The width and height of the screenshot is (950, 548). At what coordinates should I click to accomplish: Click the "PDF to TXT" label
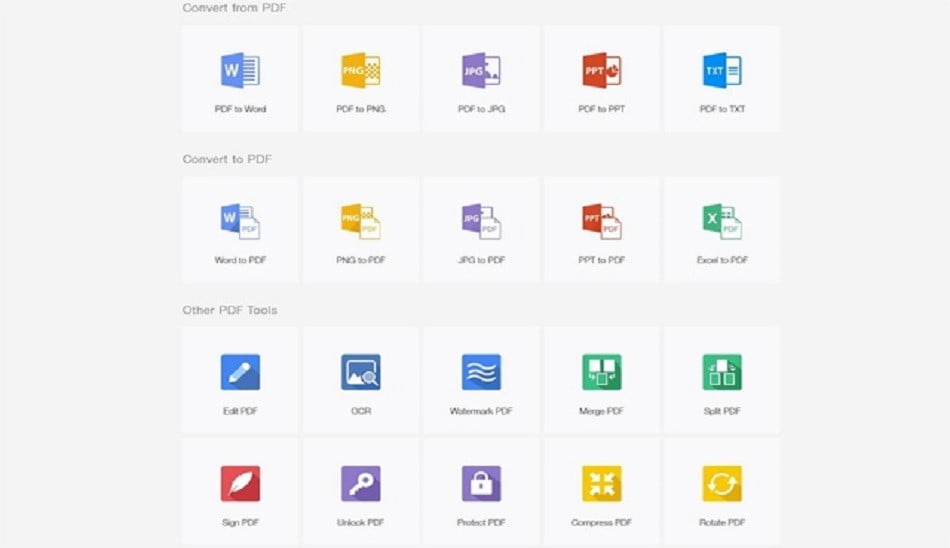[x=722, y=109]
